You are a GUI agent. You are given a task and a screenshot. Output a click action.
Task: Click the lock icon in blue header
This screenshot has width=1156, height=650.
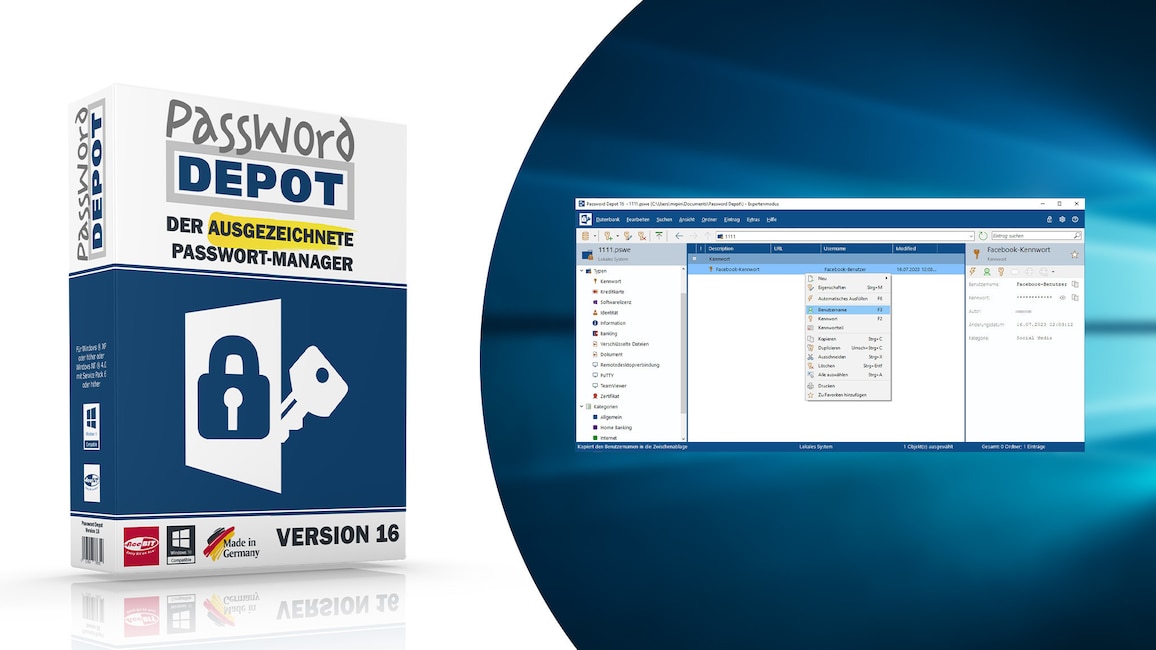click(1049, 220)
